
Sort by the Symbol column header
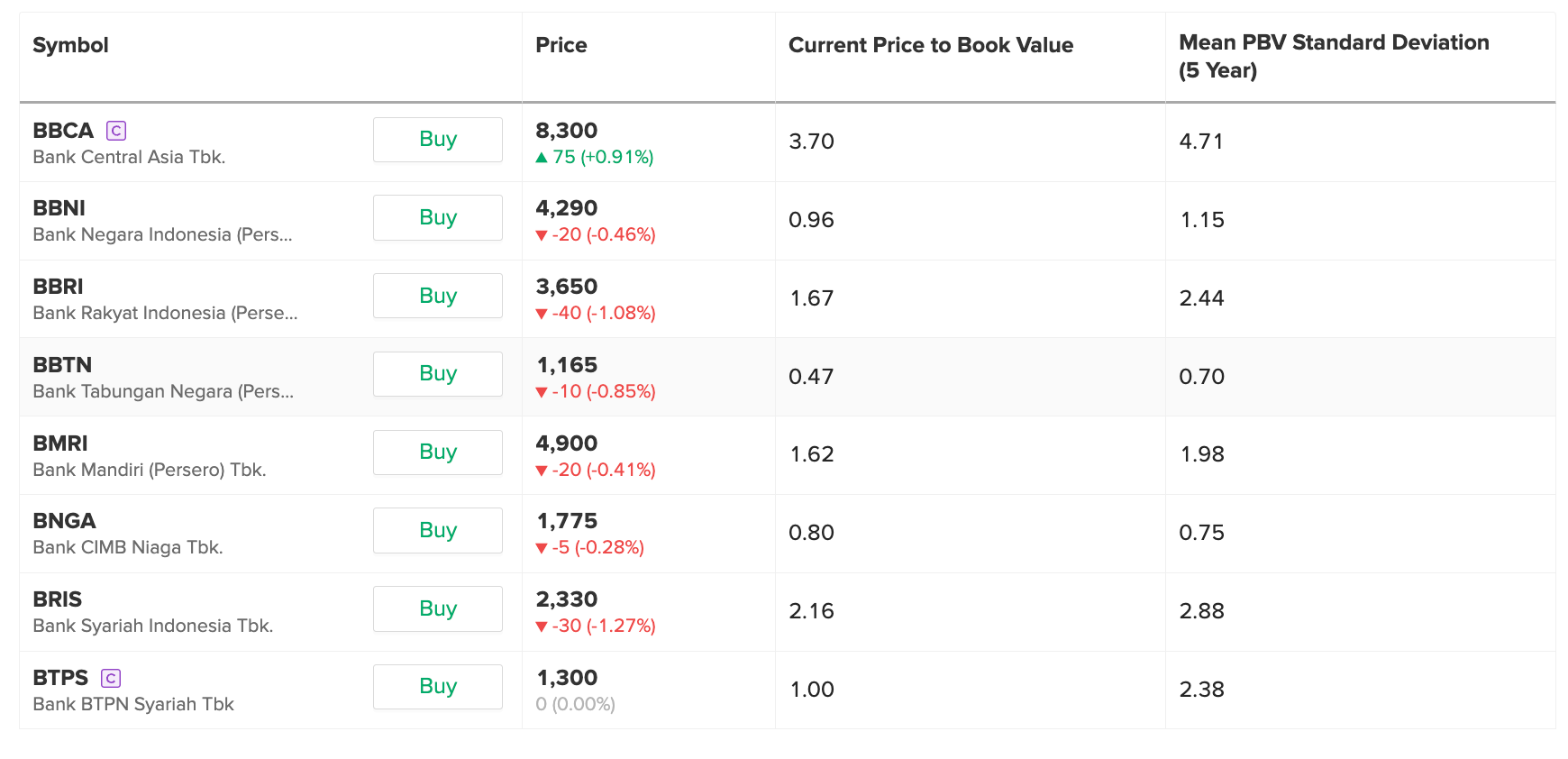pyautogui.click(x=70, y=45)
